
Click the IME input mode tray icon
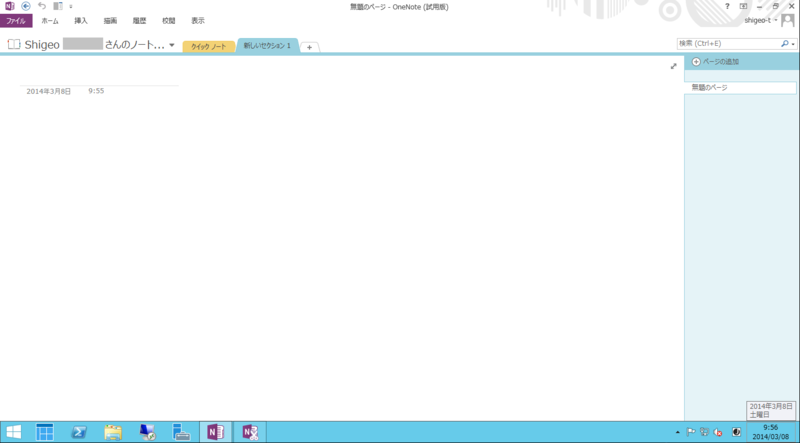pos(736,432)
